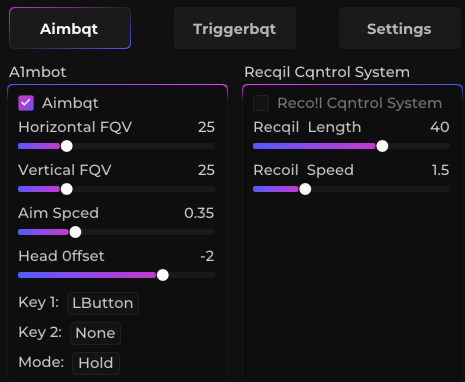Click unfilled part of Horizontal FQV track
This screenshot has height=382, width=465.
point(144,146)
